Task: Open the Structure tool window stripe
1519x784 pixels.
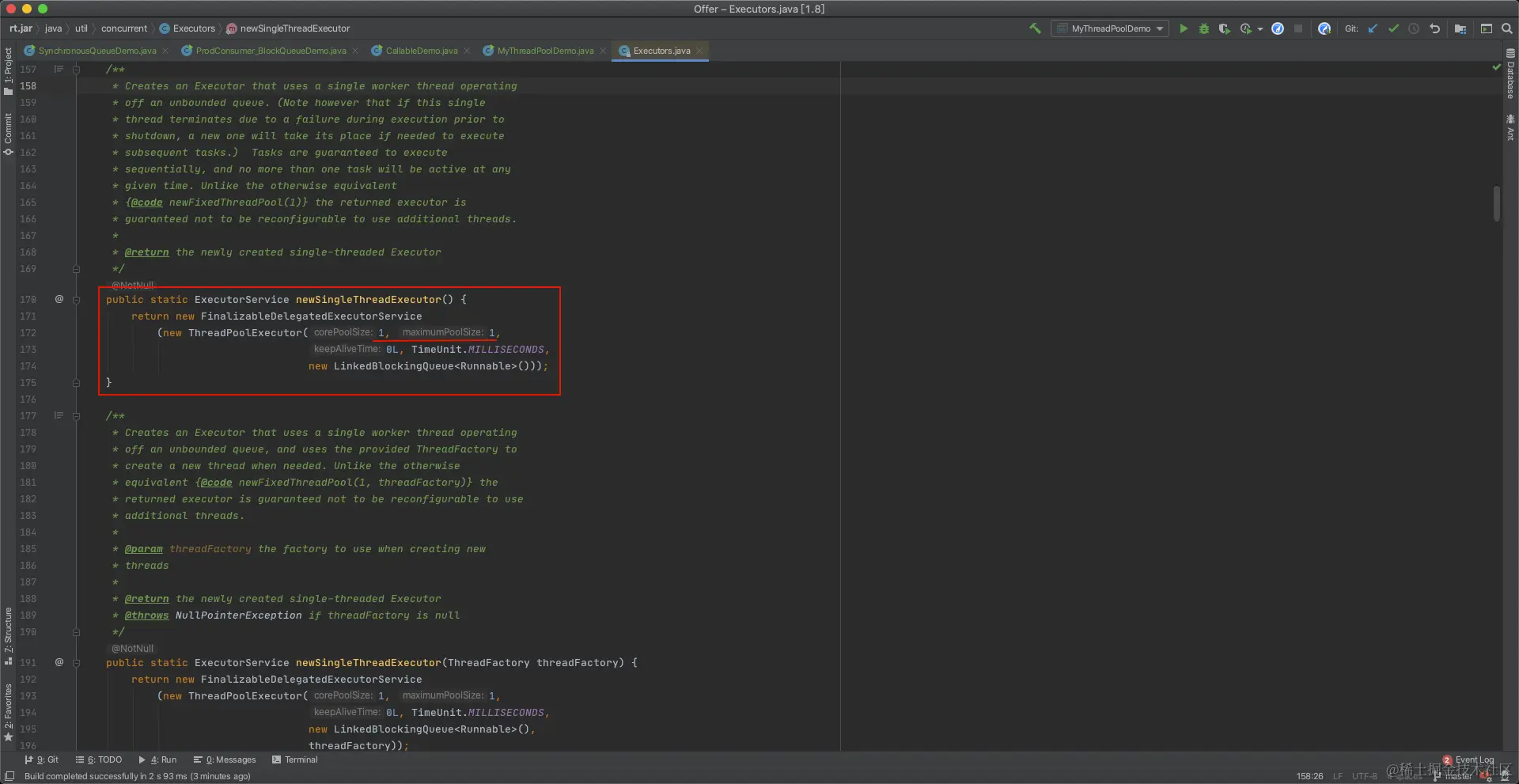Action: [8, 636]
